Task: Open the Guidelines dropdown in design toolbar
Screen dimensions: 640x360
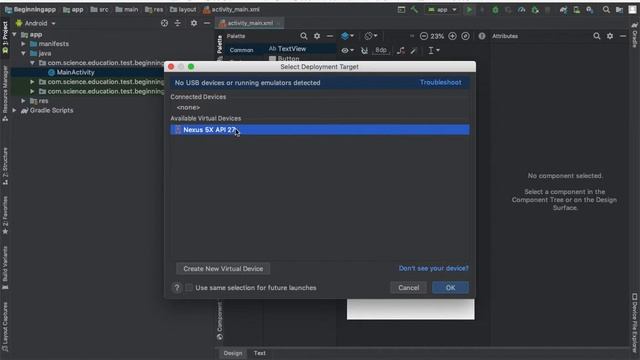Action: point(433,50)
